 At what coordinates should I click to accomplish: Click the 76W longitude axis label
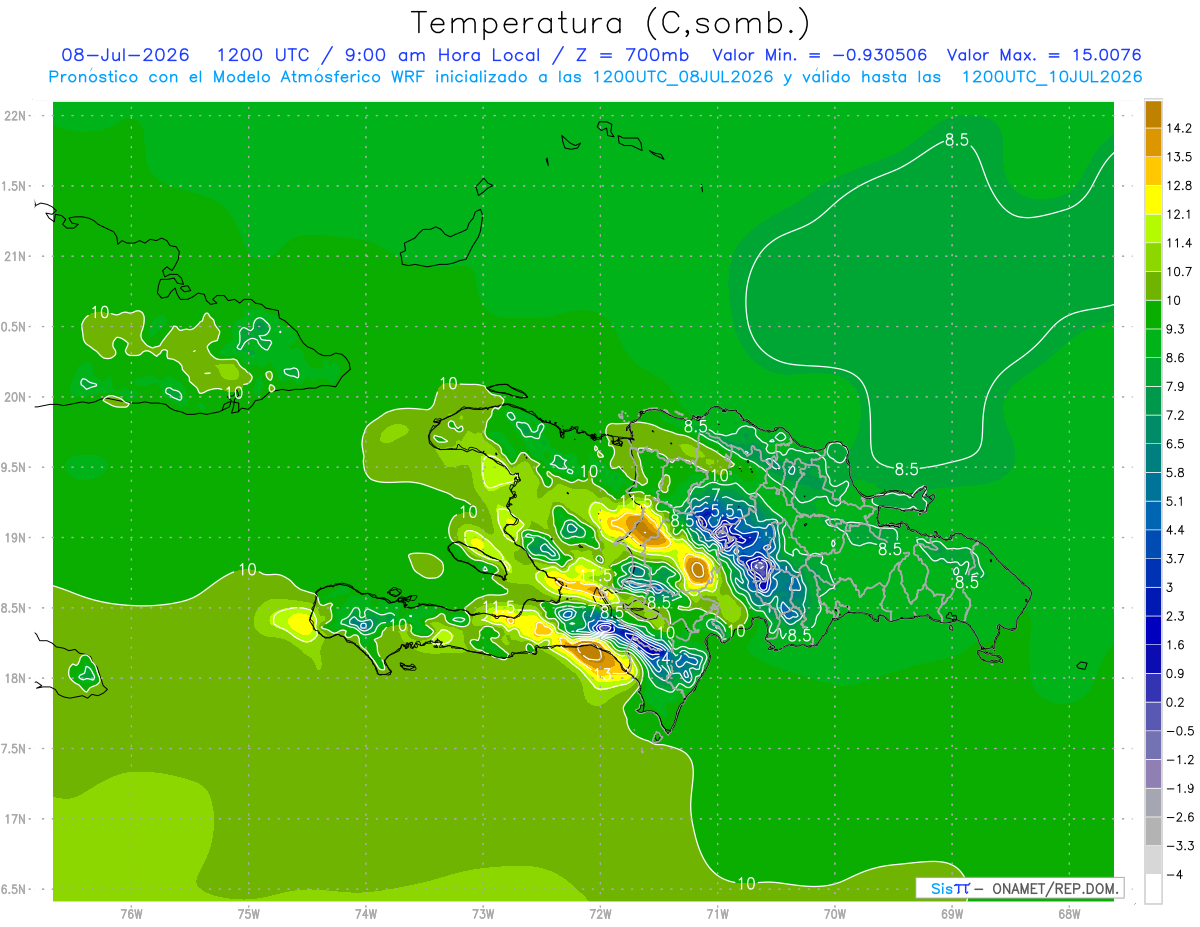click(131, 913)
